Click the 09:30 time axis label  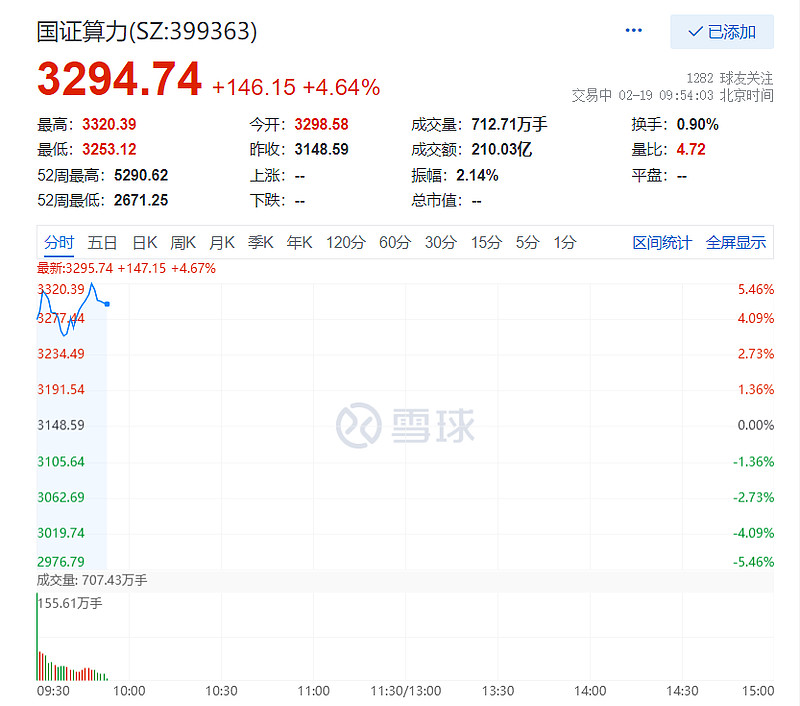pyautogui.click(x=53, y=691)
